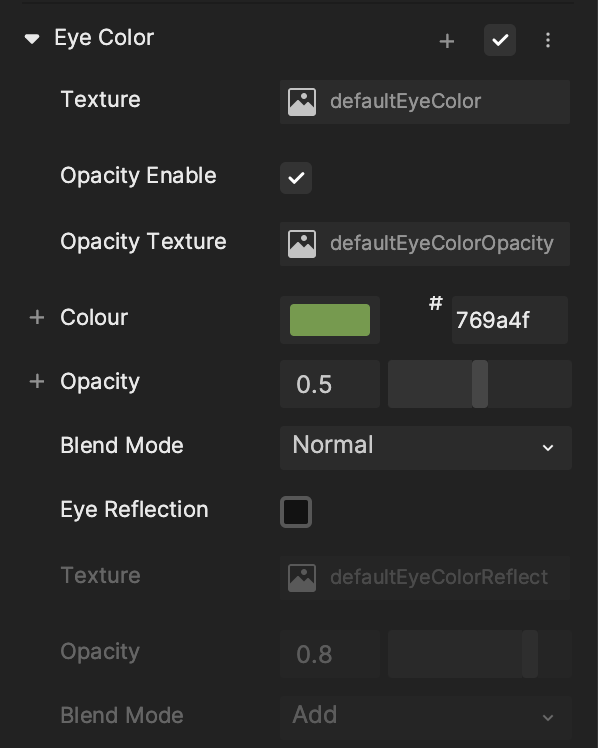Click the reflection Opacity field showing 0.8
Image resolution: width=598 pixels, height=748 pixels.
tap(330, 654)
